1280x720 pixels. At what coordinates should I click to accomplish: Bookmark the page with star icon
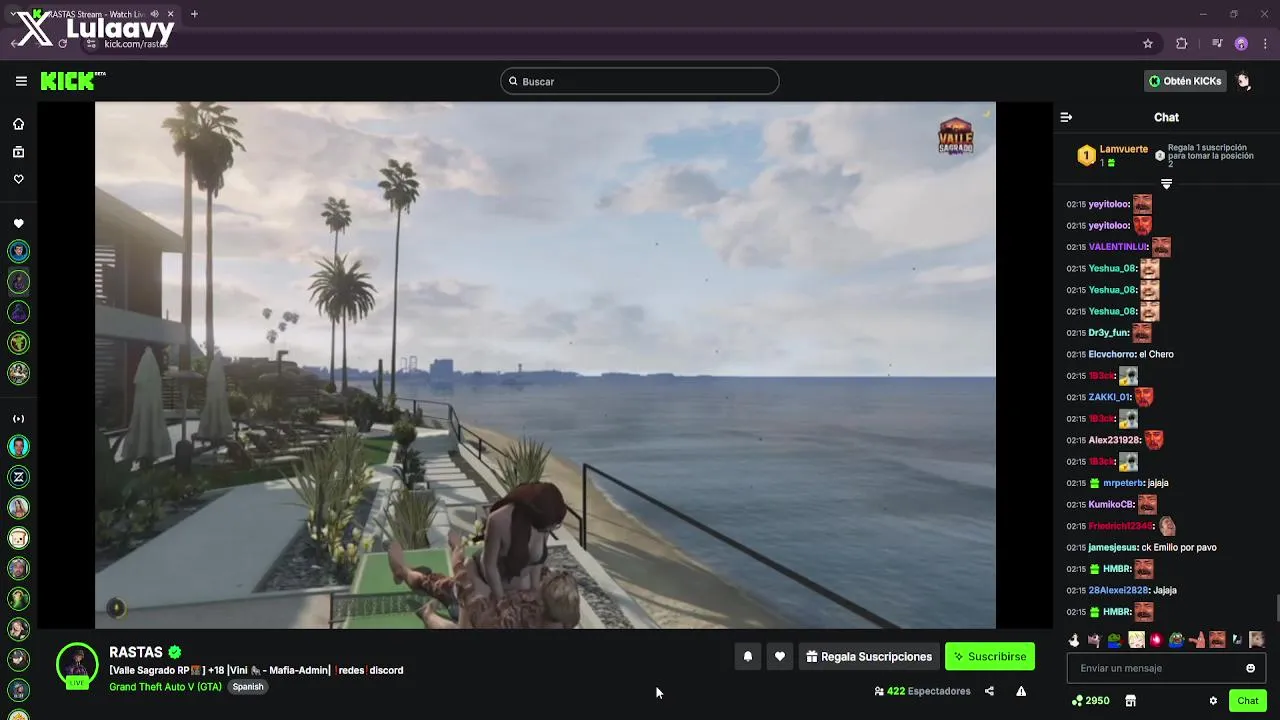point(1148,43)
